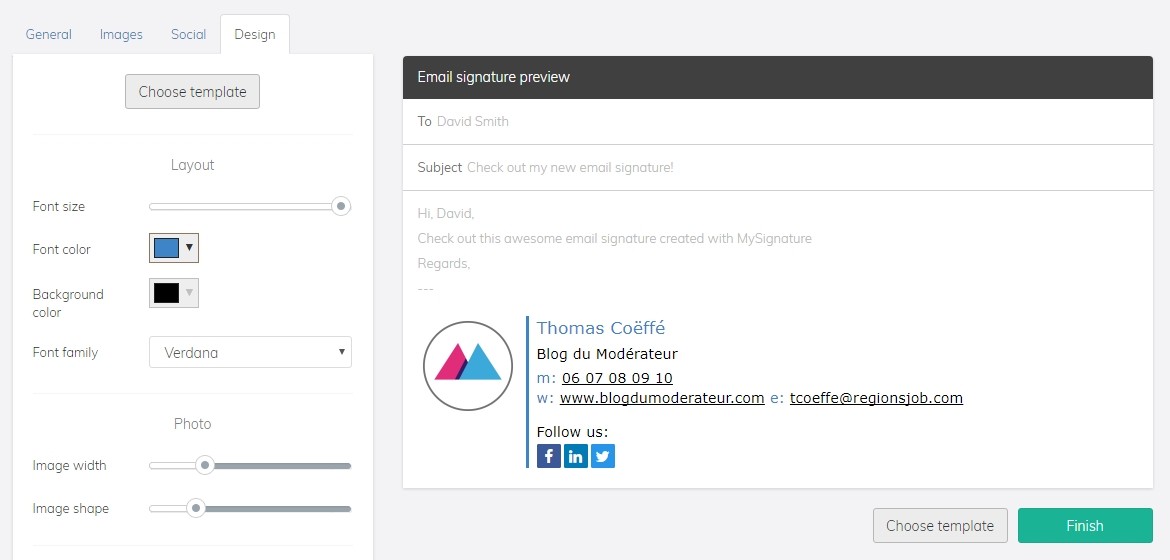
Task: Click the blue Font color swatch
Action: [166, 248]
